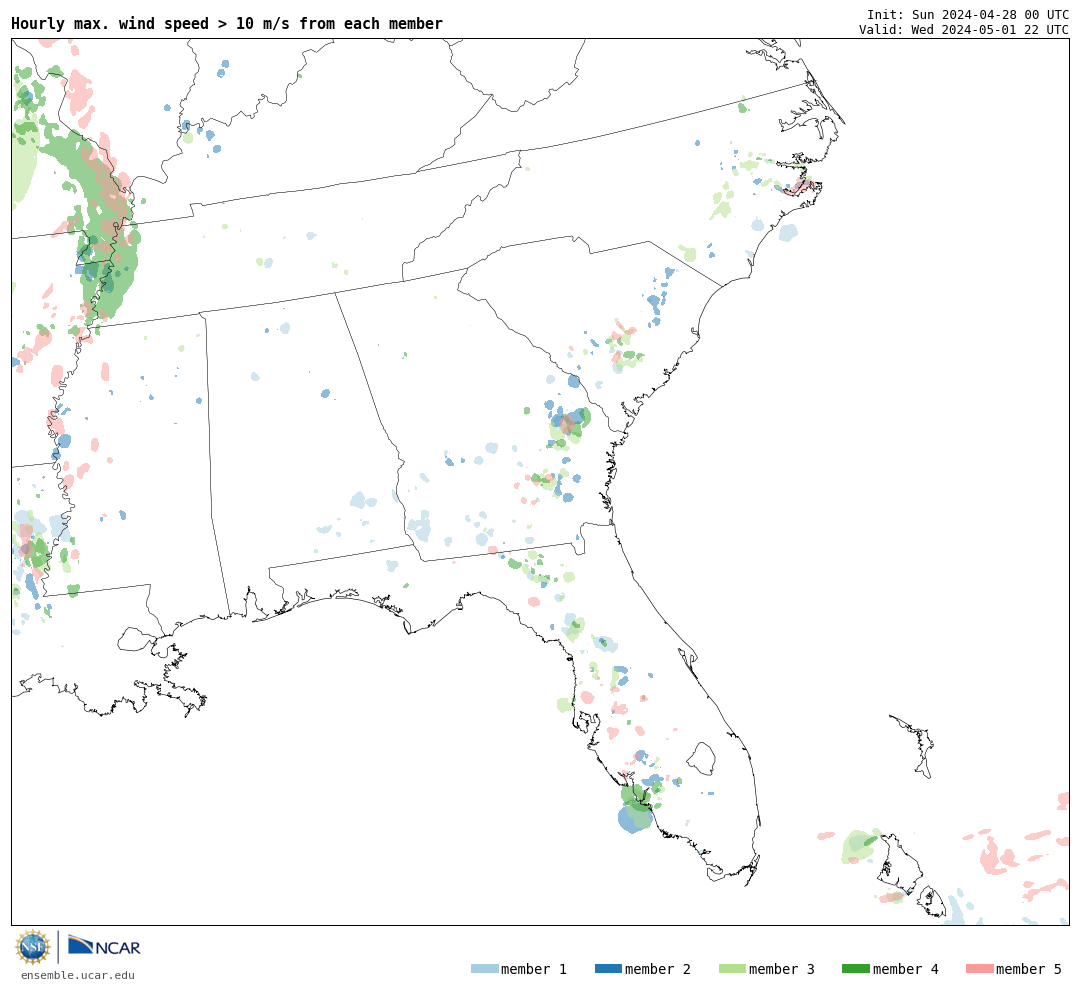1080x988 pixels.
Task: Click the member 5 pink swatch
Action: (x=979, y=969)
